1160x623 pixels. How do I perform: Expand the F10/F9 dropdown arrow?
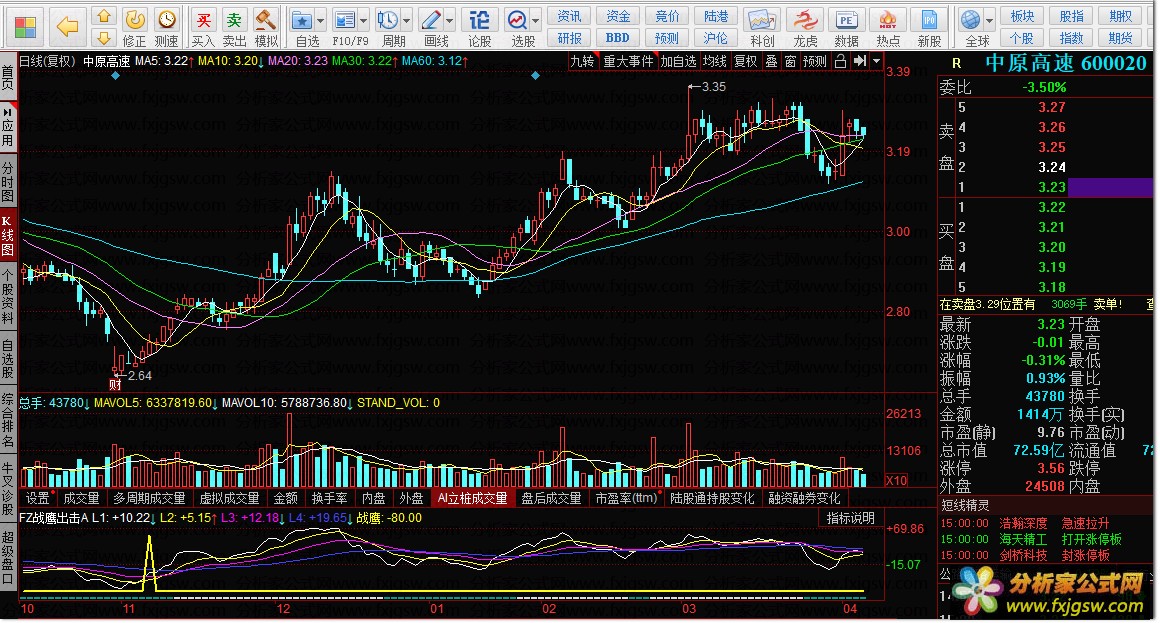click(363, 21)
